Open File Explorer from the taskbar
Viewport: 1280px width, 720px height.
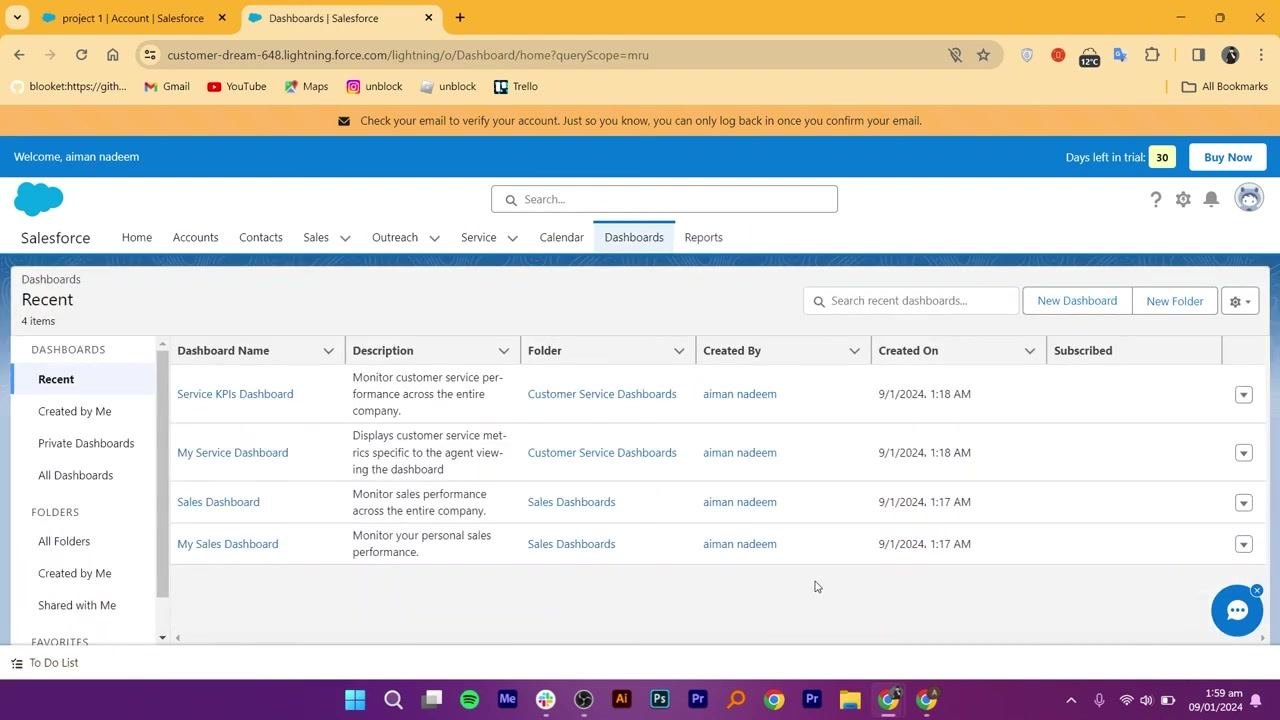(850, 699)
